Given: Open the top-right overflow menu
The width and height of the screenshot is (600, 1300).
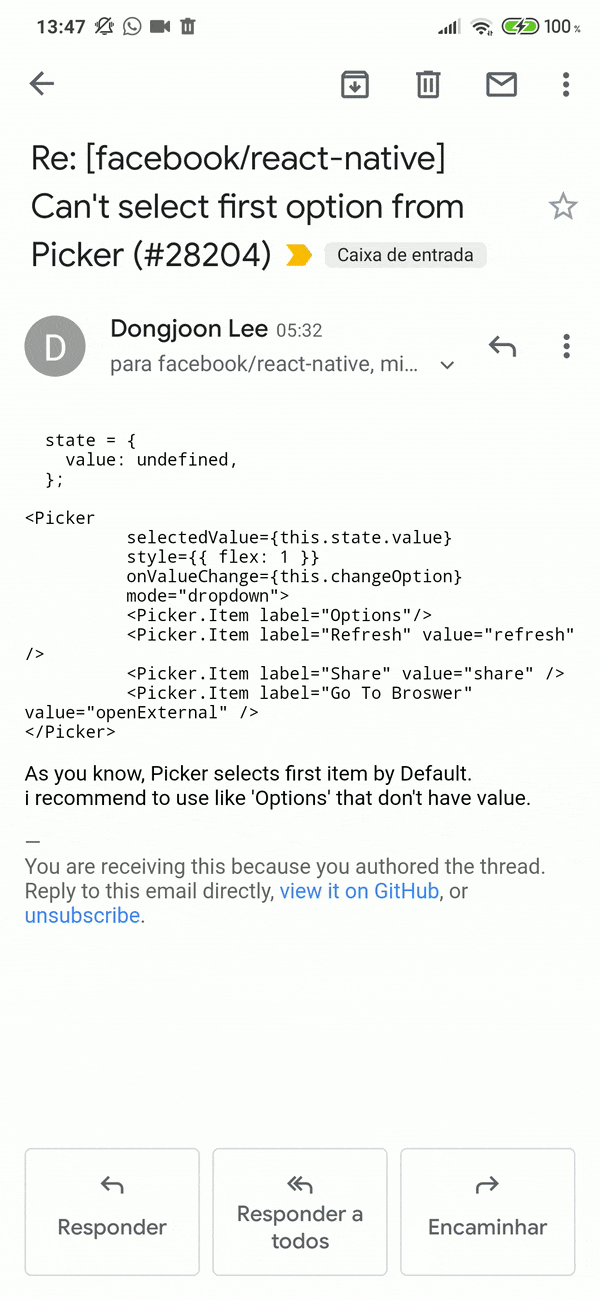Looking at the screenshot, I should coord(566,84).
